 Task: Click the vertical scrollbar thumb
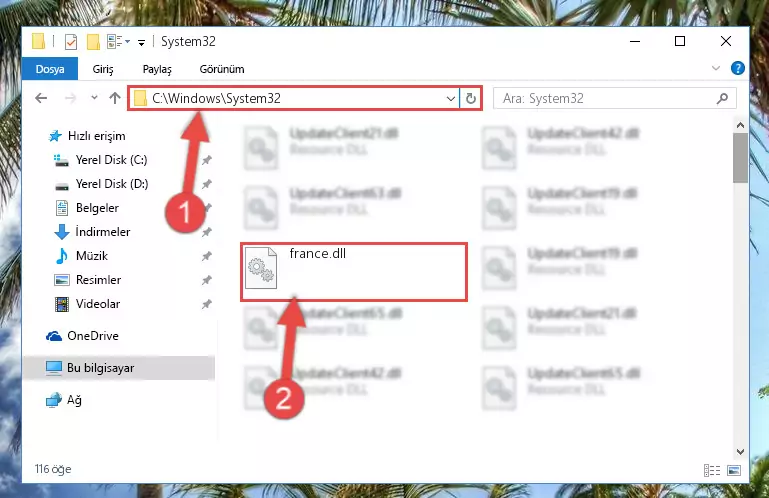point(740,158)
